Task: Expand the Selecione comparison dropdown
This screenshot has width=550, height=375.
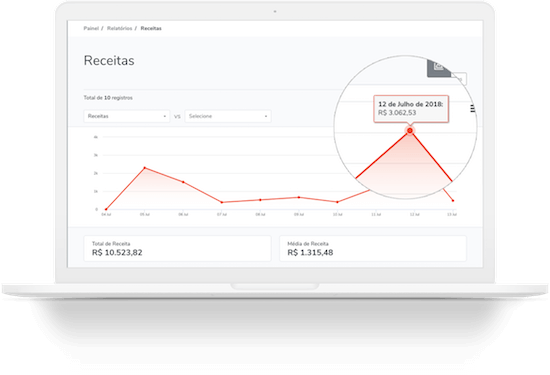Action: (x=228, y=116)
